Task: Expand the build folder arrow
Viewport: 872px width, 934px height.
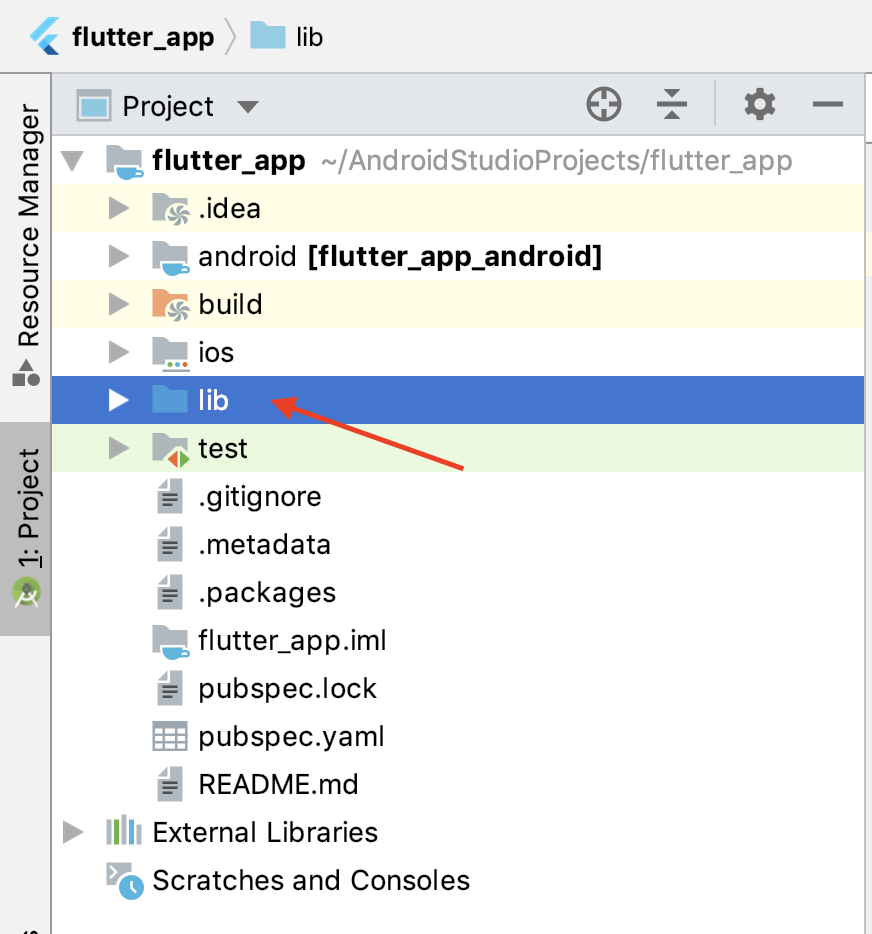Action: coord(119,304)
